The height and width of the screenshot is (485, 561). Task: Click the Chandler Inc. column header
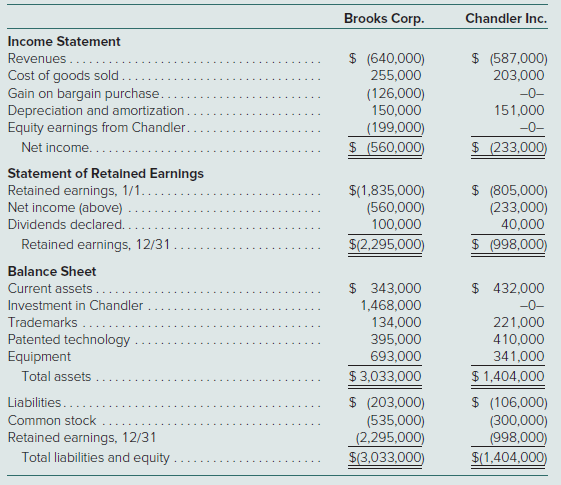coord(506,19)
